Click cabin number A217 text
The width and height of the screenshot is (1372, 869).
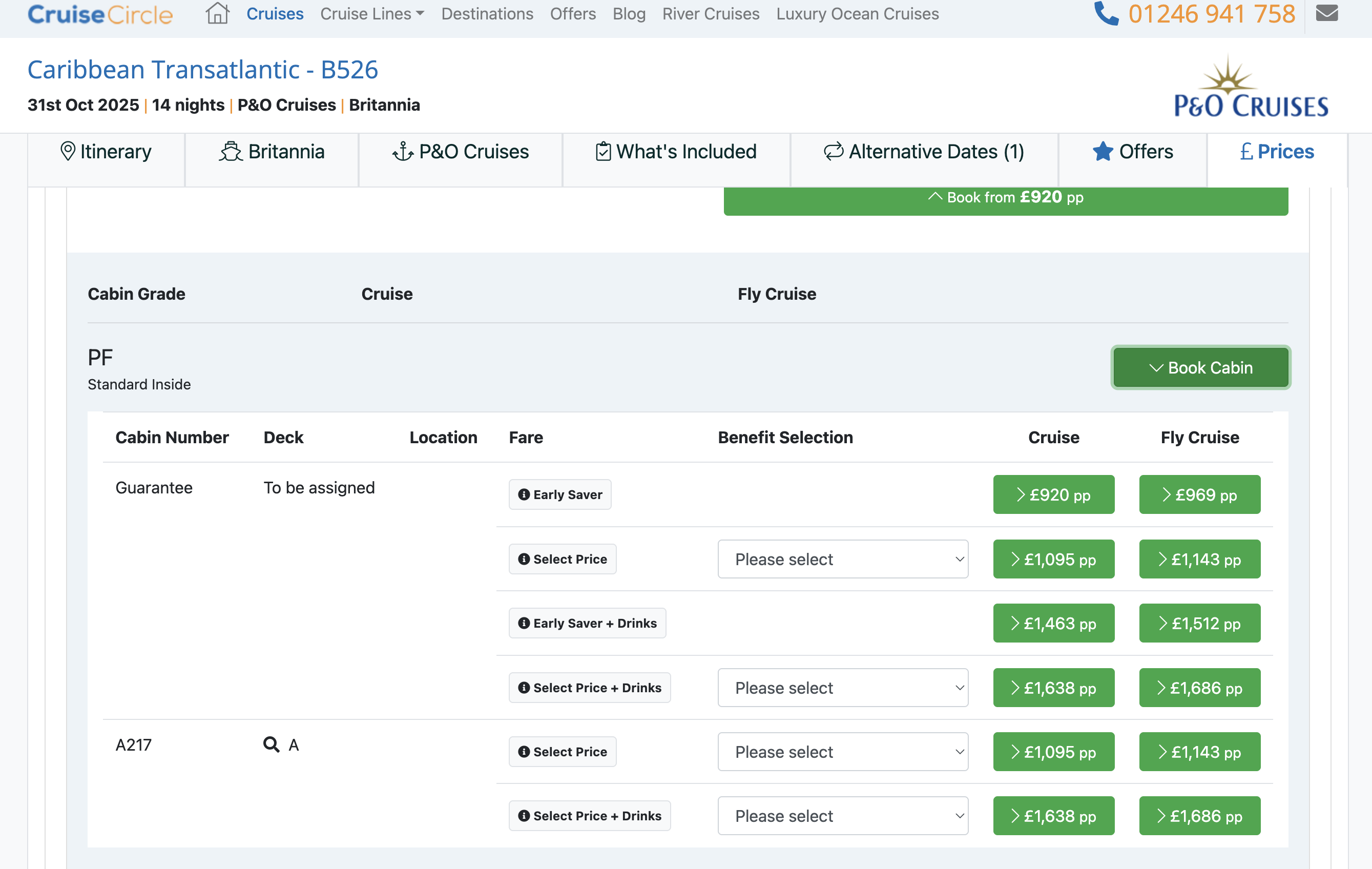pyautogui.click(x=133, y=744)
